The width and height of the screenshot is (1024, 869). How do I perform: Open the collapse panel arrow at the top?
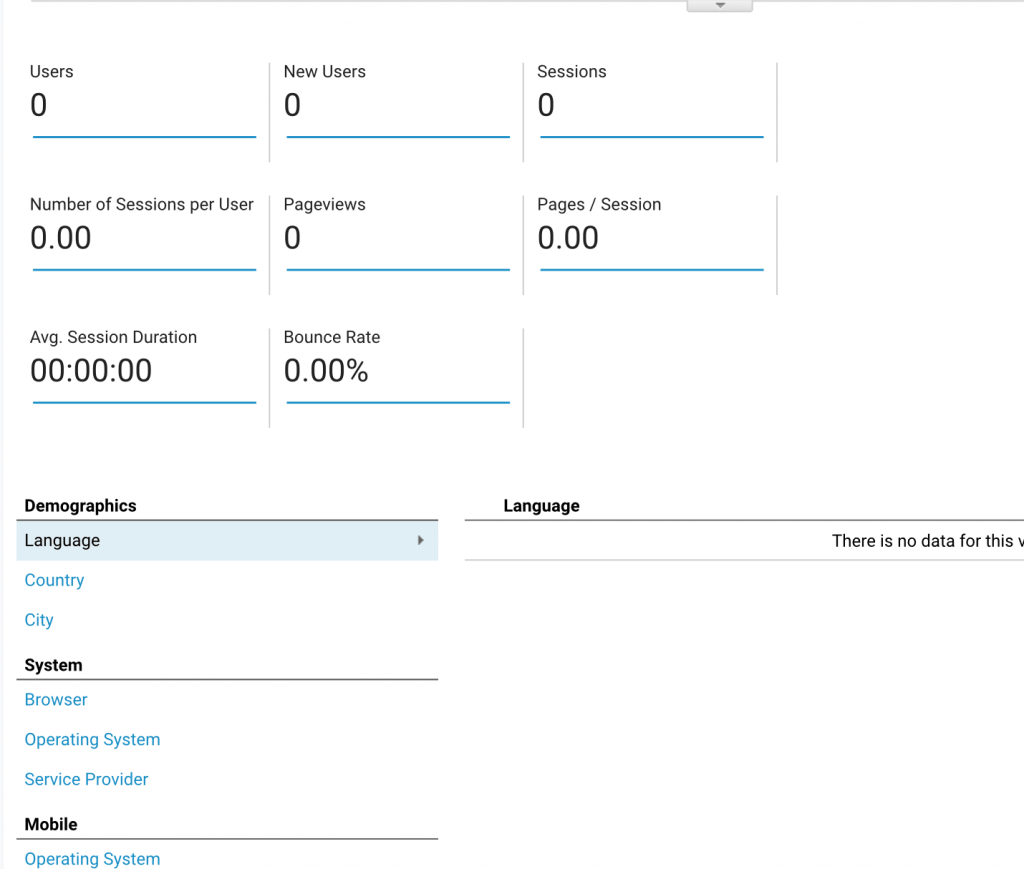pos(719,5)
